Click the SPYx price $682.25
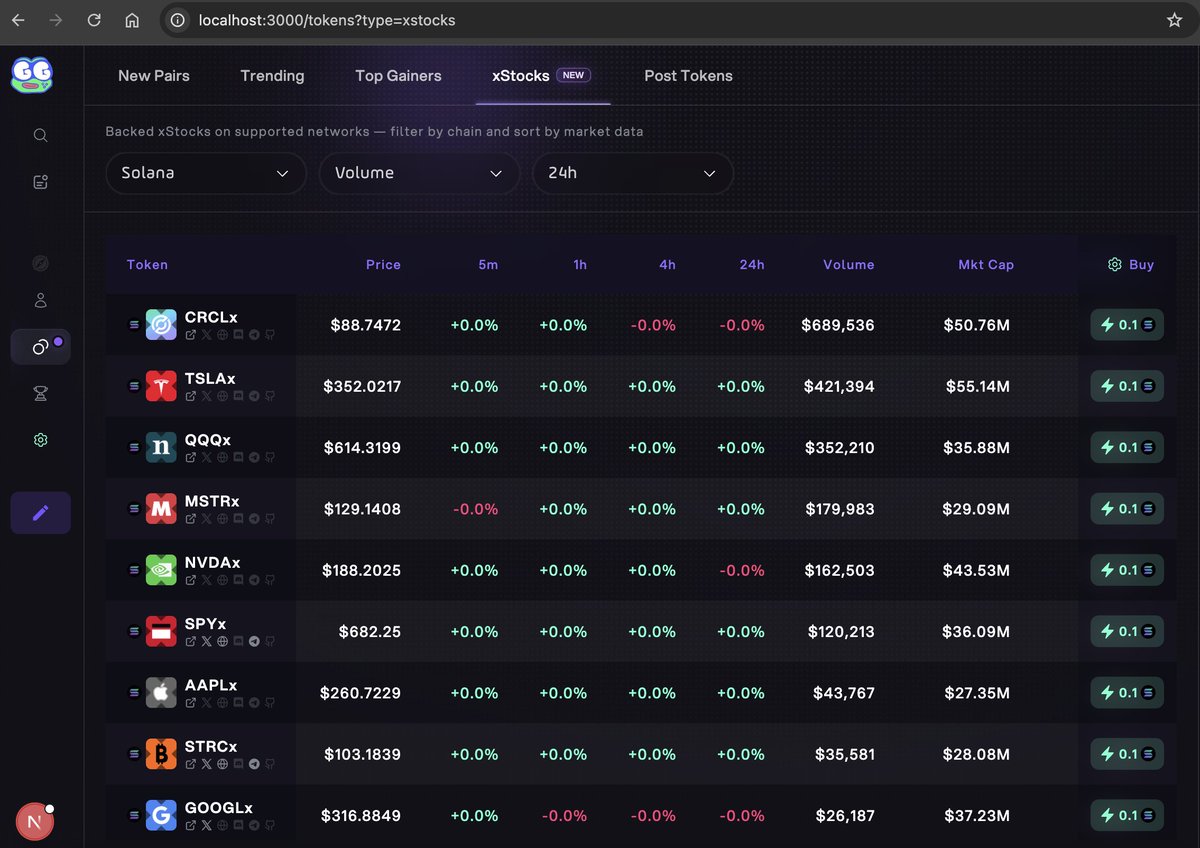Image resolution: width=1200 pixels, height=848 pixels. click(x=370, y=631)
